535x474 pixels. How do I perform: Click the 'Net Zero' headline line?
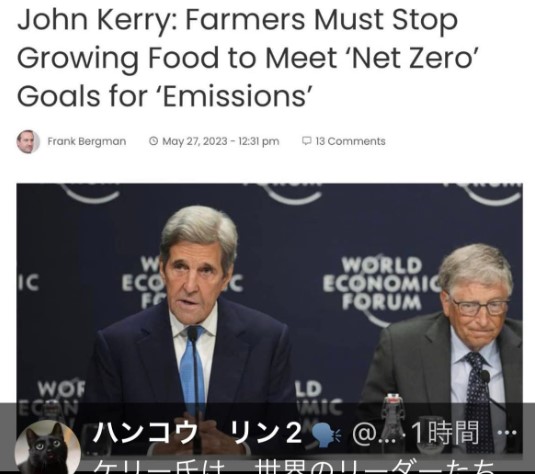pos(248,57)
